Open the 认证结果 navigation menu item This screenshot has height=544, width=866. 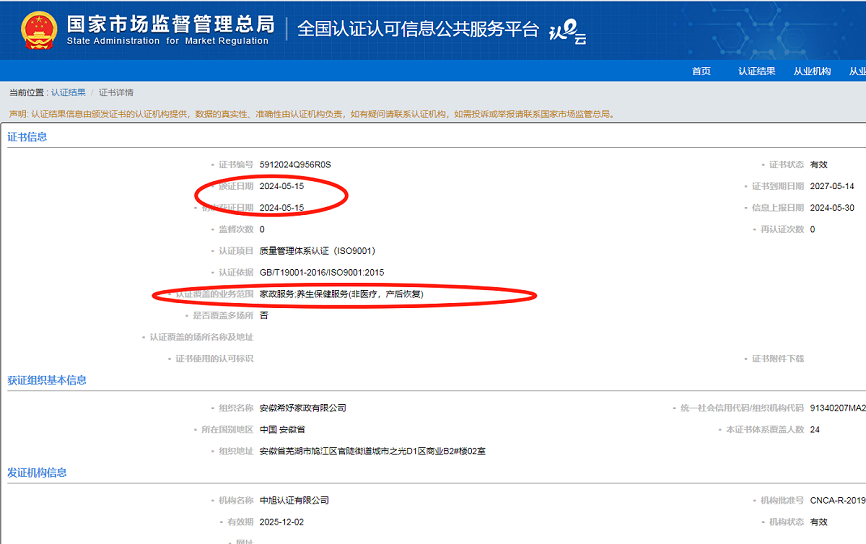click(757, 71)
